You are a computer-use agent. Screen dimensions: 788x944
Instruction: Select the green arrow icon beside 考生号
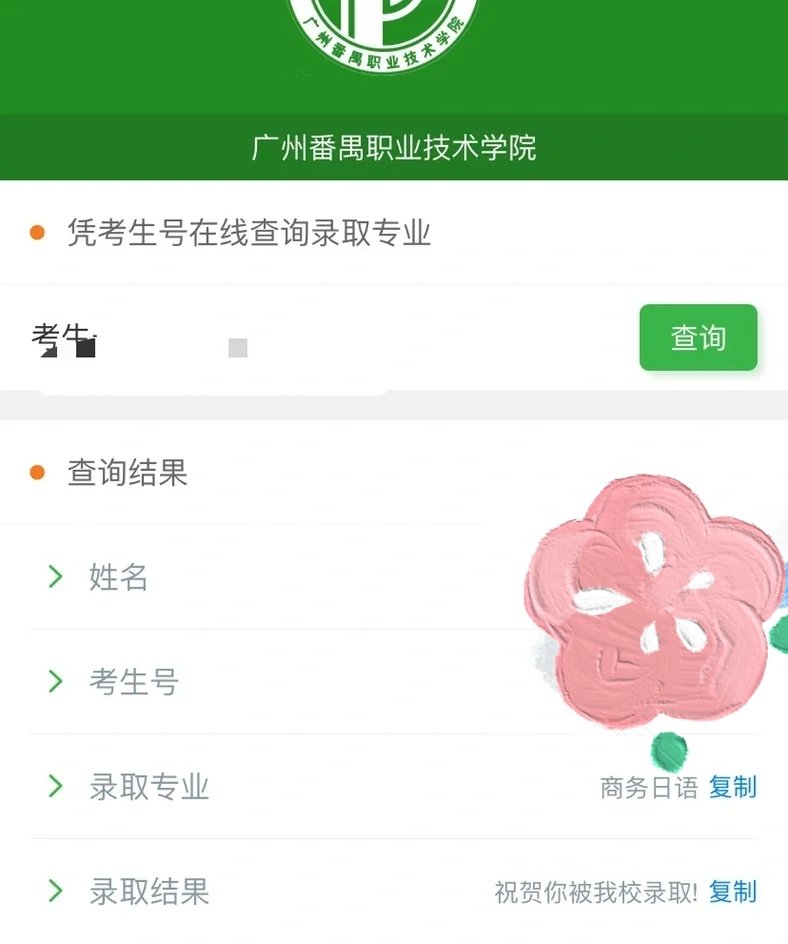click(x=53, y=683)
